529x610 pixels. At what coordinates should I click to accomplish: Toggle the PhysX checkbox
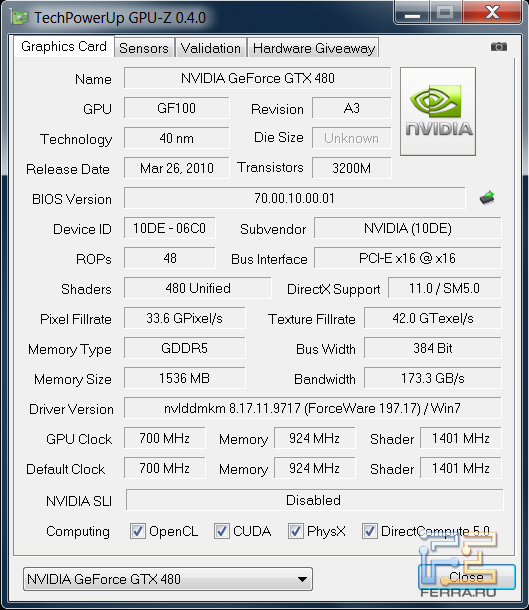point(296,531)
